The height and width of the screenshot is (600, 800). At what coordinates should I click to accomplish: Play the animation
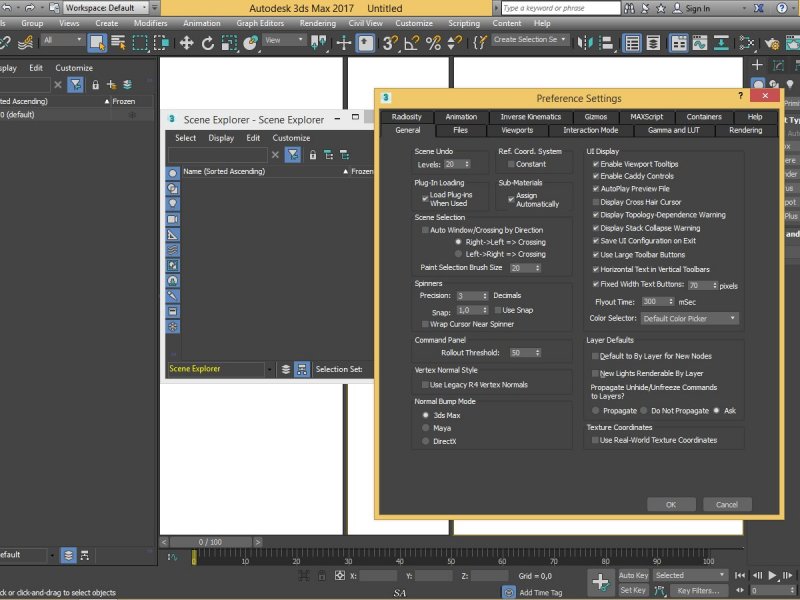[772, 576]
